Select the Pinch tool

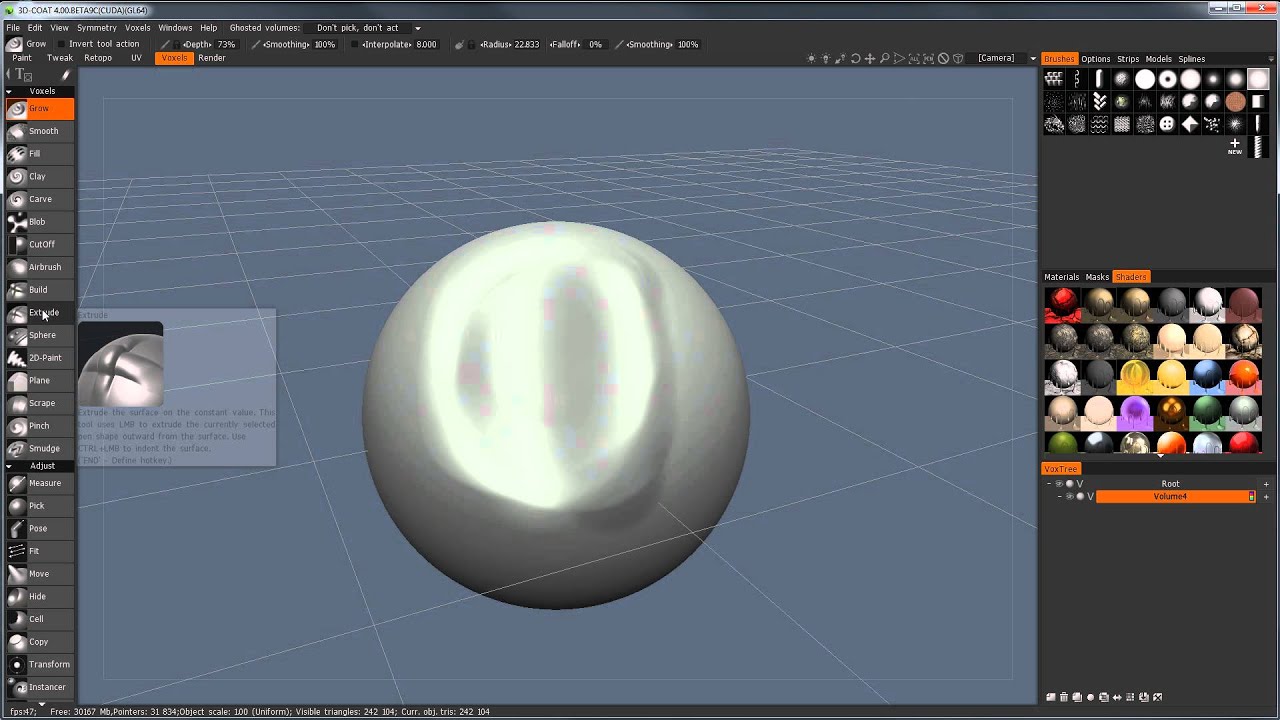(38, 426)
